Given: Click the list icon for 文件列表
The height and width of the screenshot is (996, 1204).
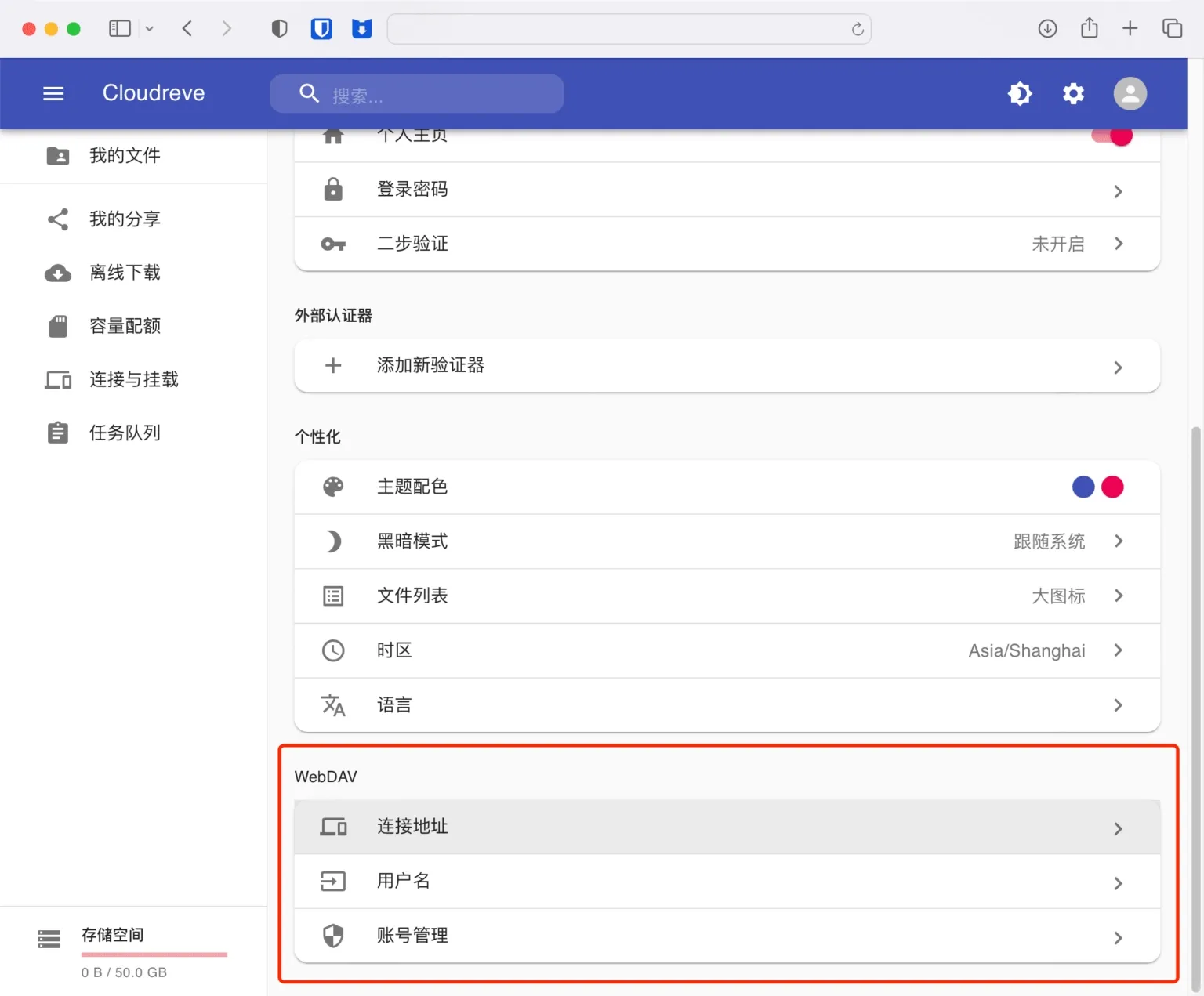Looking at the screenshot, I should pyautogui.click(x=333, y=596).
